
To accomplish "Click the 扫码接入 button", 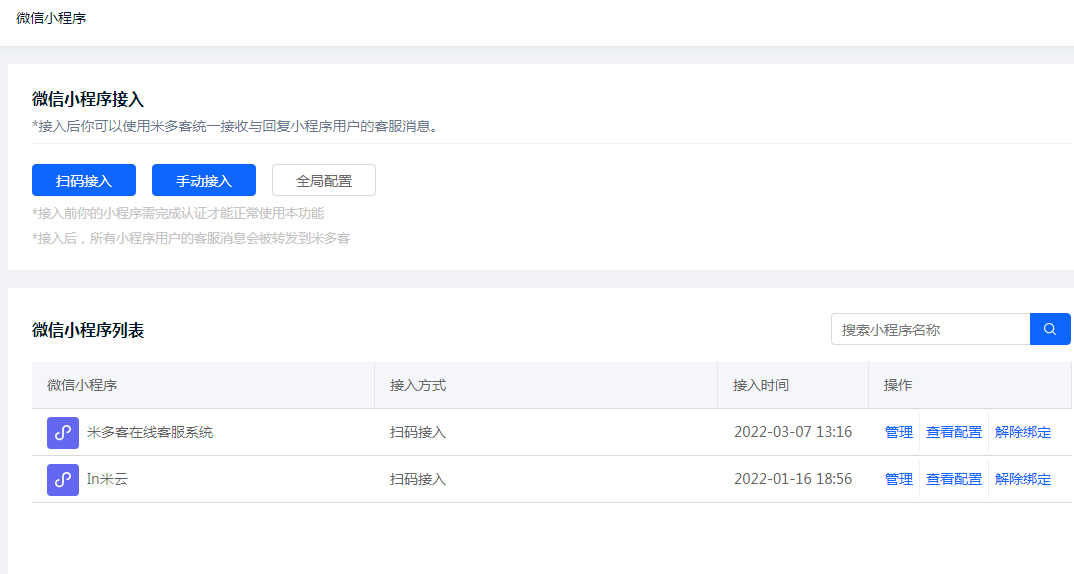I will [x=84, y=181].
